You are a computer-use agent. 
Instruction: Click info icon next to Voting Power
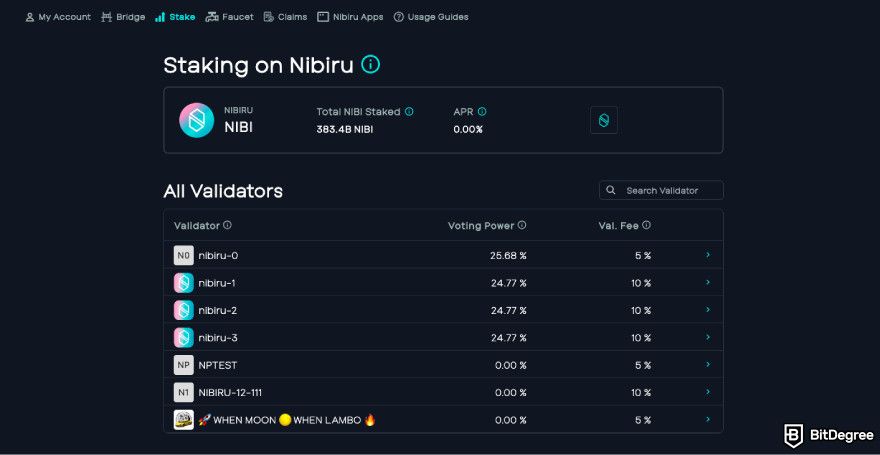[522, 225]
